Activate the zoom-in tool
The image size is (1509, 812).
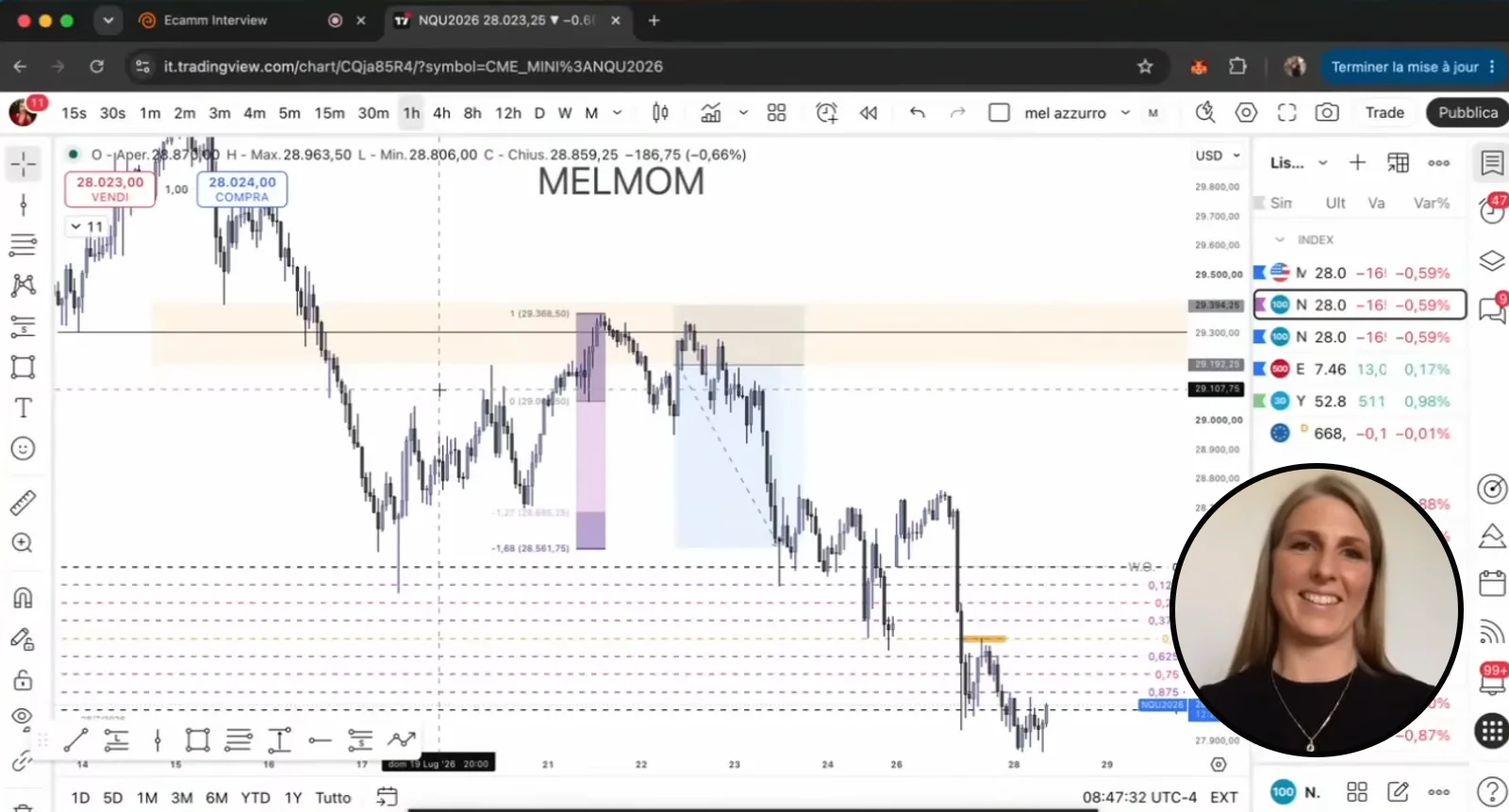coord(24,543)
